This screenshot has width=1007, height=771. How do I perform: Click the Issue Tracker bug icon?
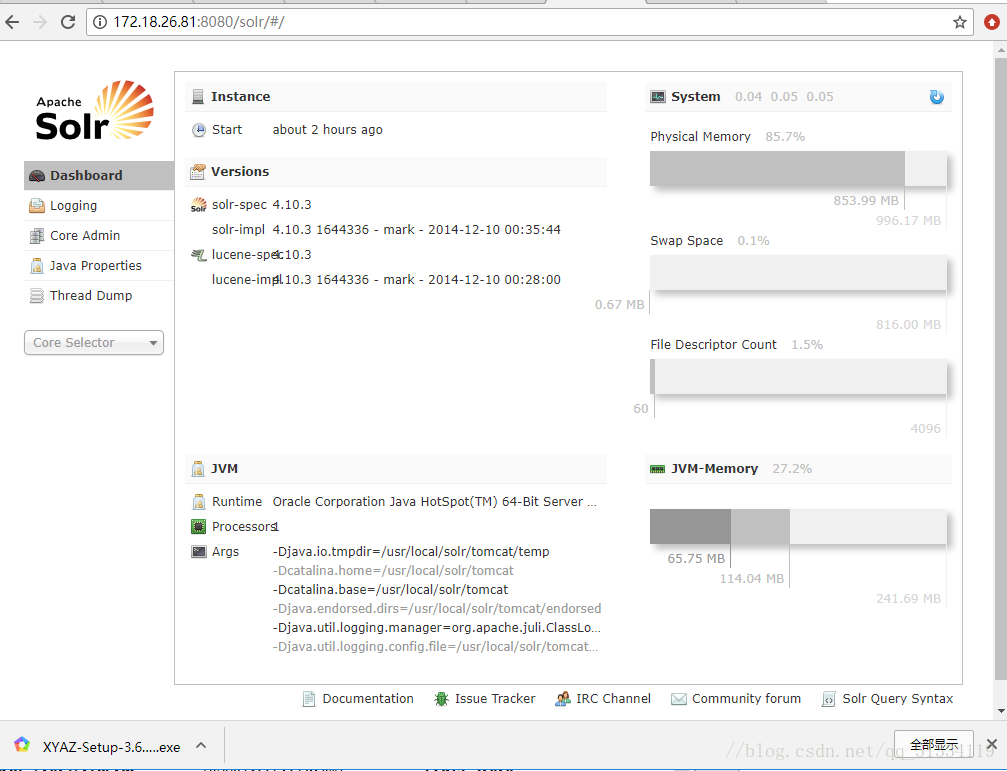(x=441, y=699)
